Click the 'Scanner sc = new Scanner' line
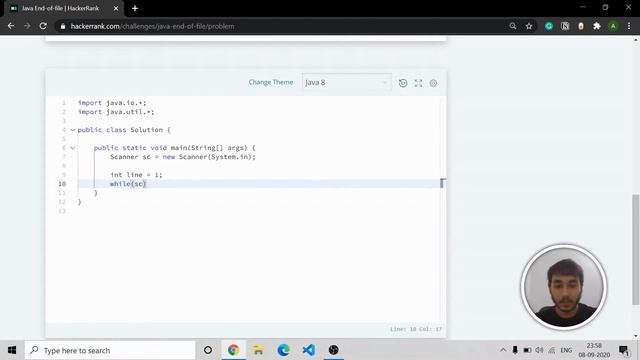This screenshot has height=360, width=640. pyautogui.click(x=182, y=157)
